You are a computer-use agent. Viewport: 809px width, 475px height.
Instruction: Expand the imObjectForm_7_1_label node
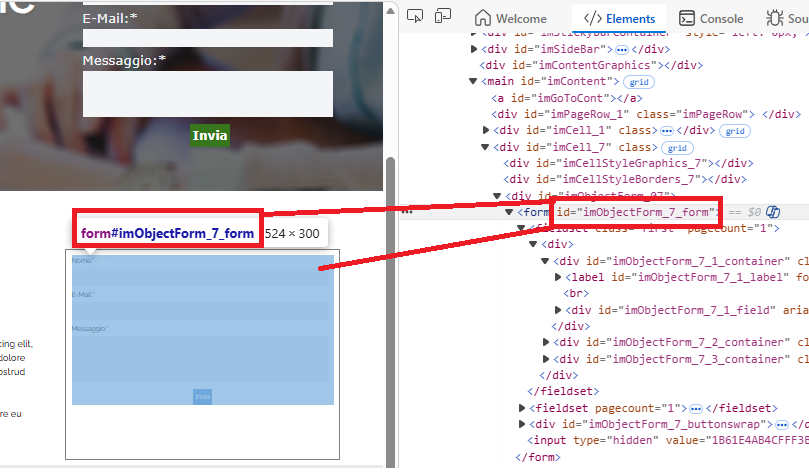click(559, 277)
